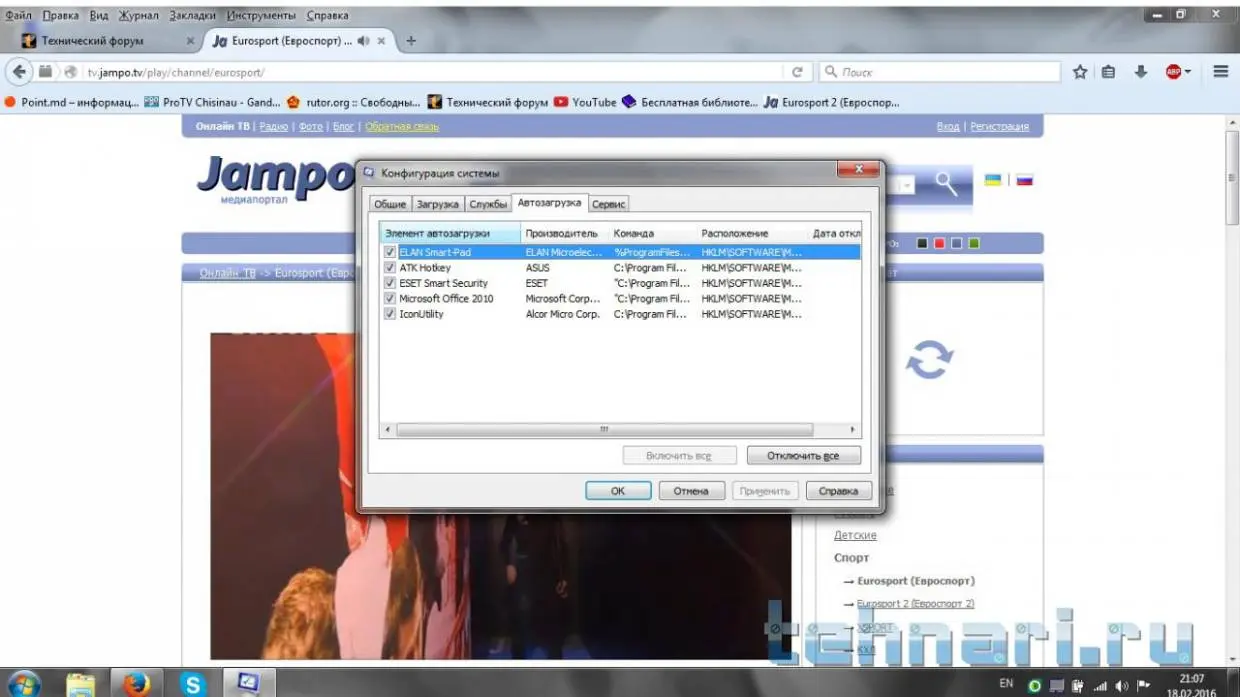Viewport: 1240px width, 697px height.
Task: Switch to Загрузка tab
Action: click(x=437, y=204)
